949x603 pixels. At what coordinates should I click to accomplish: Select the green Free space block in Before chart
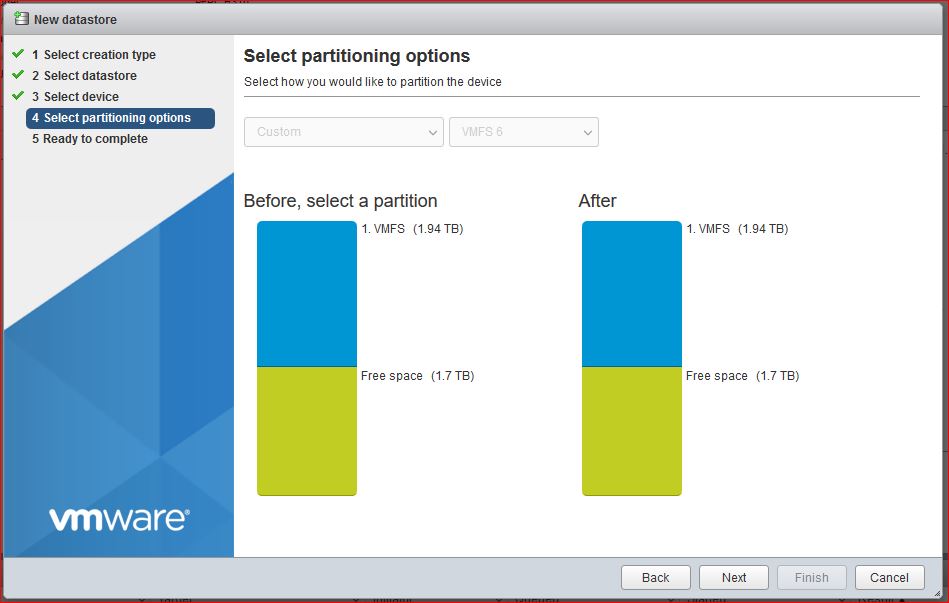307,431
